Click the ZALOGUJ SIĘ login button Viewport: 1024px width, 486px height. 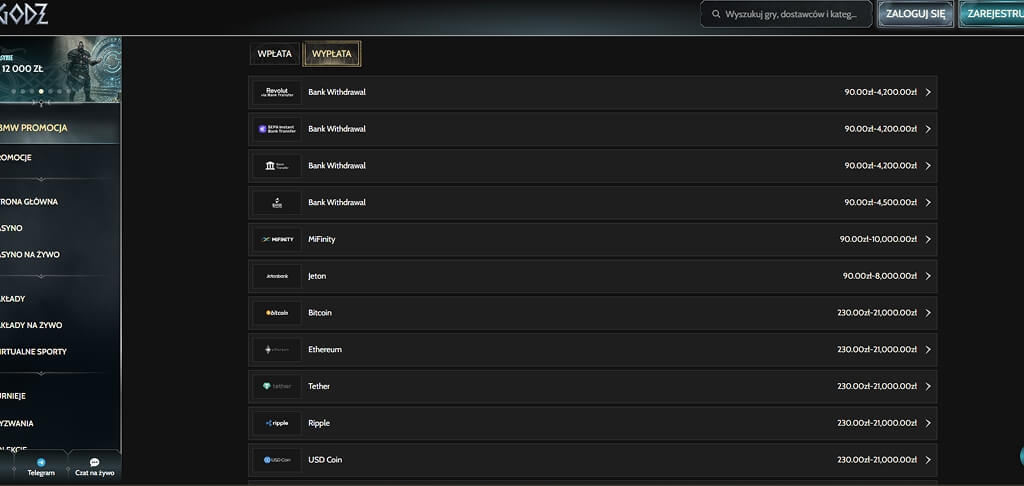coord(915,14)
